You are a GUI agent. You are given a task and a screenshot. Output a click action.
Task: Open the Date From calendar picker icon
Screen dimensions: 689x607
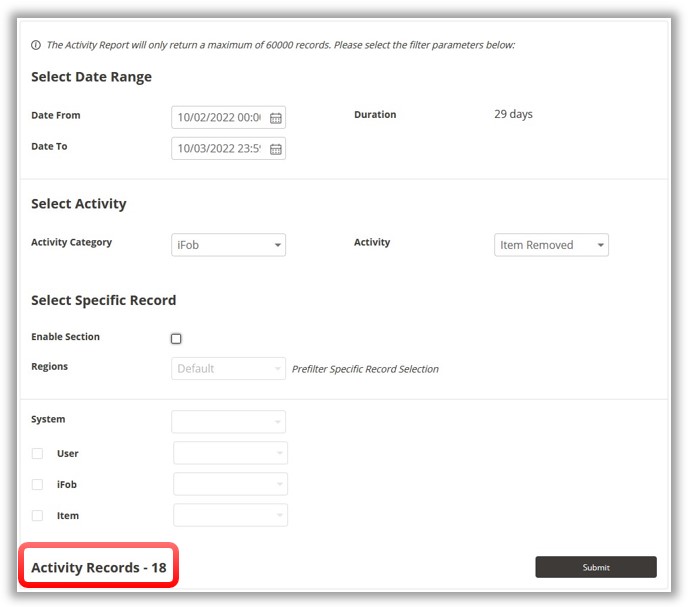(x=276, y=118)
